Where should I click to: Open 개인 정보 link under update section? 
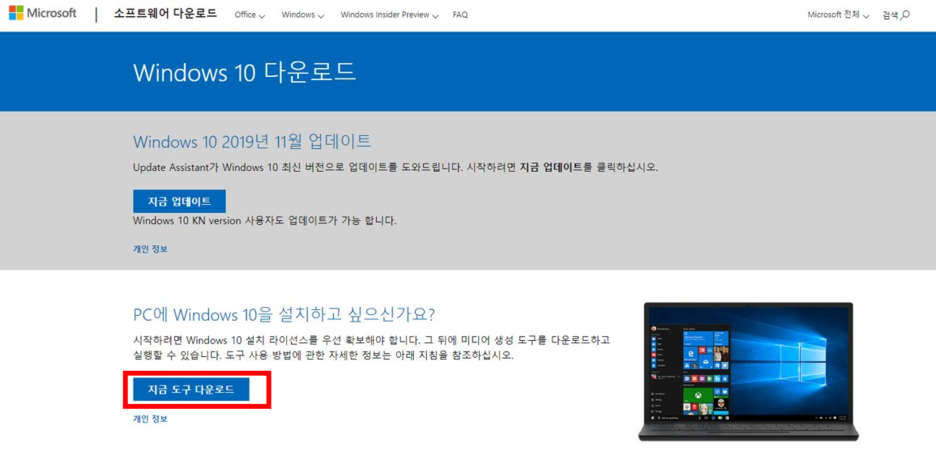(x=150, y=249)
